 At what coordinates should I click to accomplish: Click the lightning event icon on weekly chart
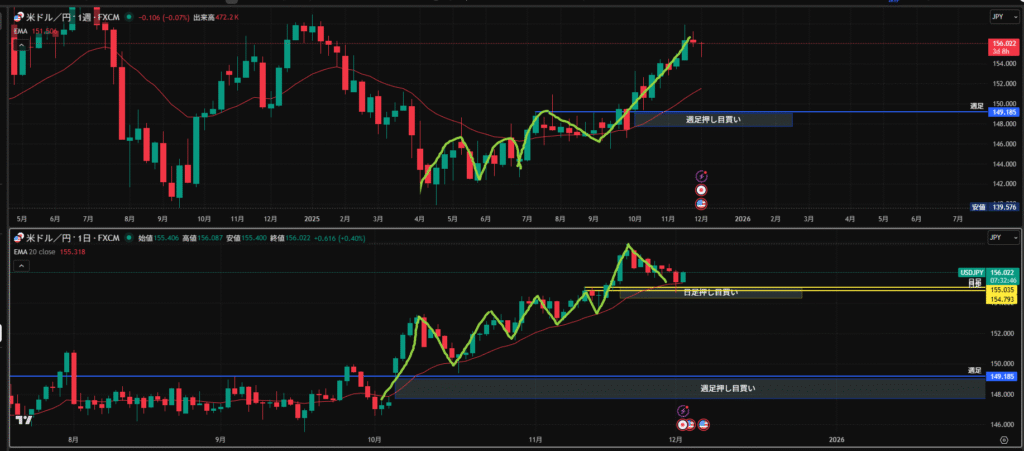tap(702, 175)
